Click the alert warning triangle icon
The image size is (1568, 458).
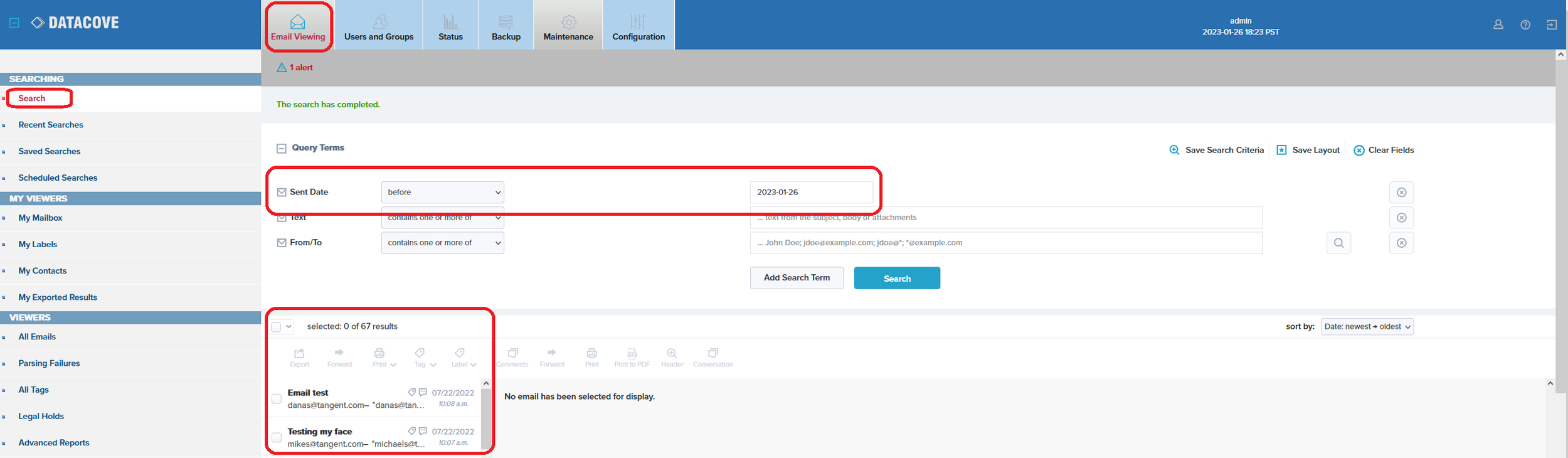[282, 68]
